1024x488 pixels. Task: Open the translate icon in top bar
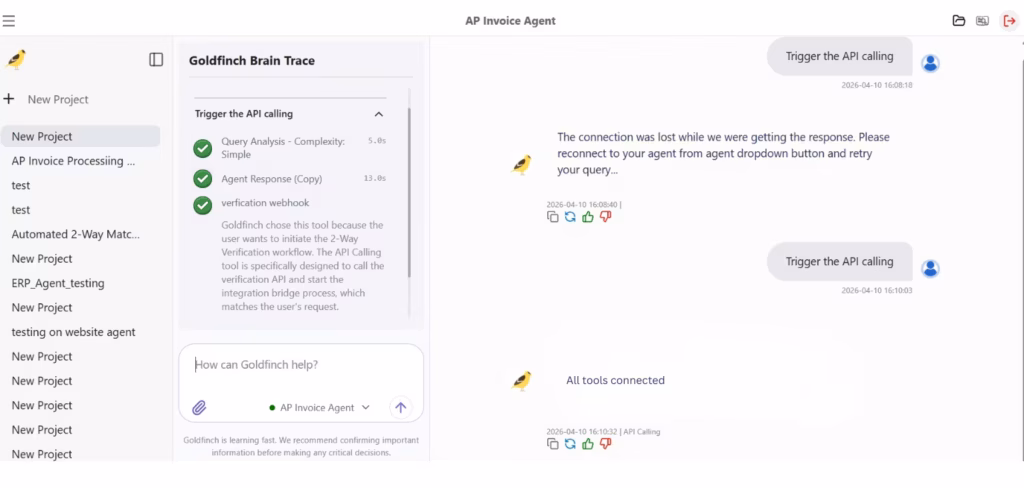(x=982, y=21)
